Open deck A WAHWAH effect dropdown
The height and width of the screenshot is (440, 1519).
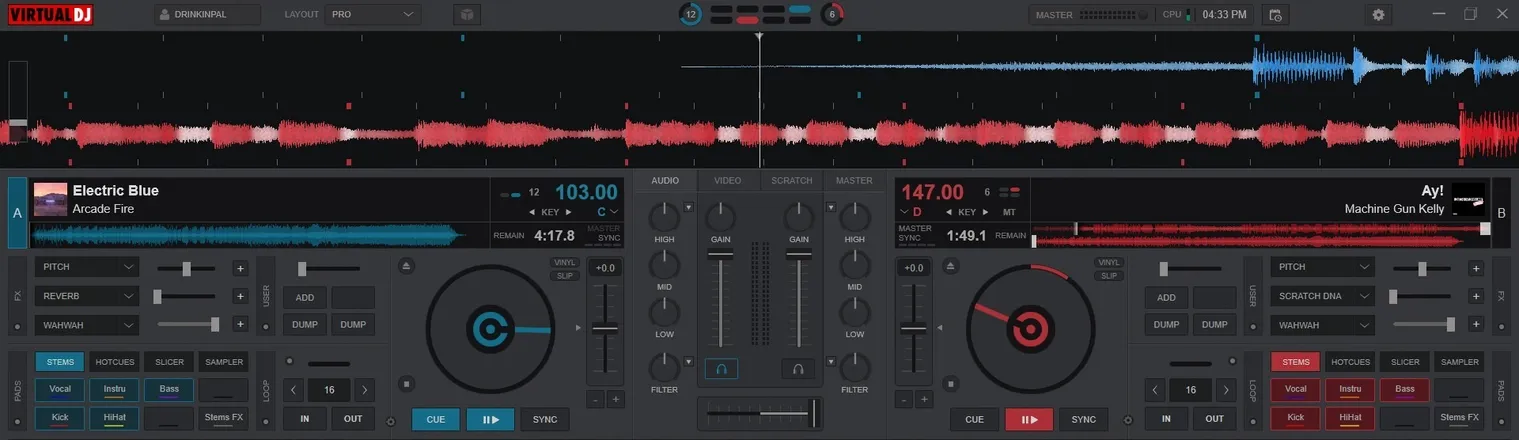86,324
